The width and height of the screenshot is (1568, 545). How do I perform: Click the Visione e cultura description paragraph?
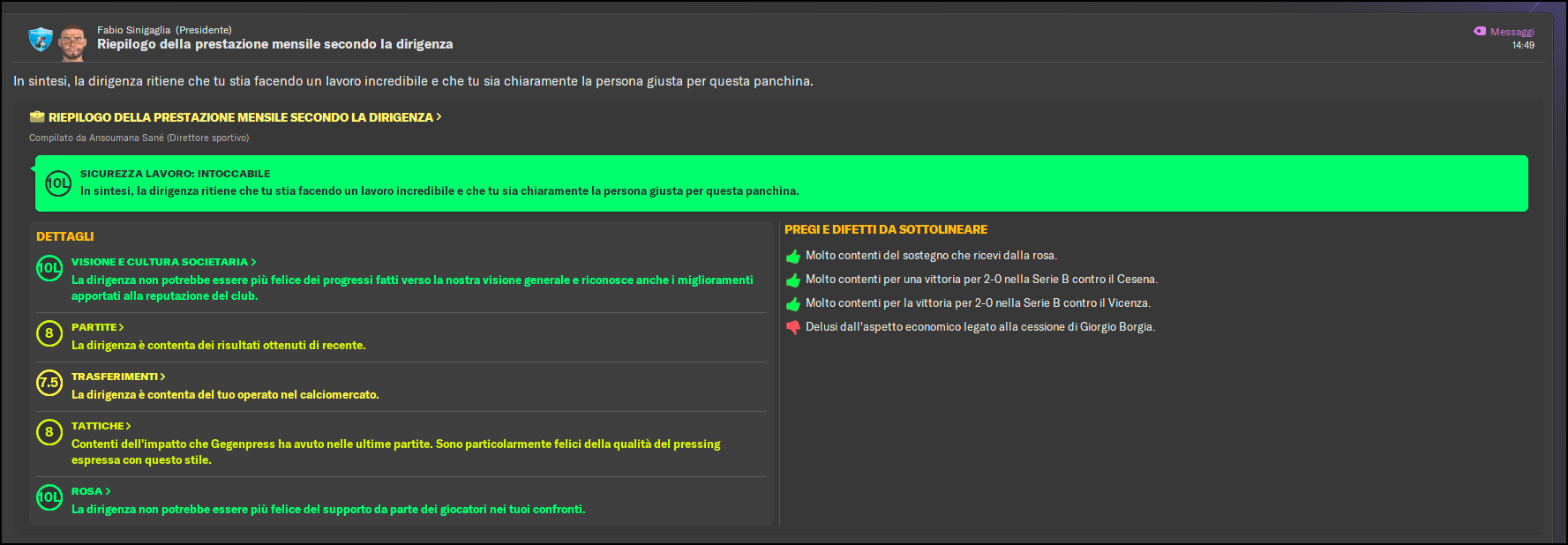tap(412, 288)
